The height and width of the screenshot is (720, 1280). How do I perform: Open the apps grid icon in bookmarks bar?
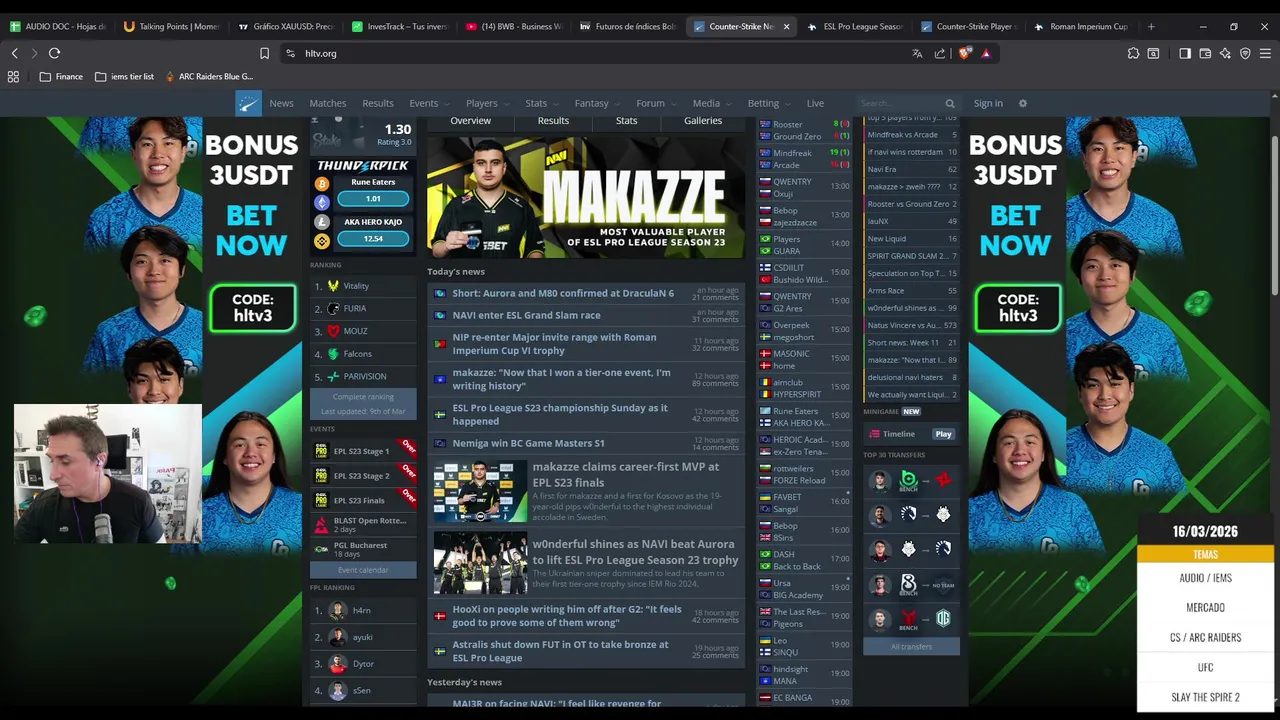(x=13, y=76)
